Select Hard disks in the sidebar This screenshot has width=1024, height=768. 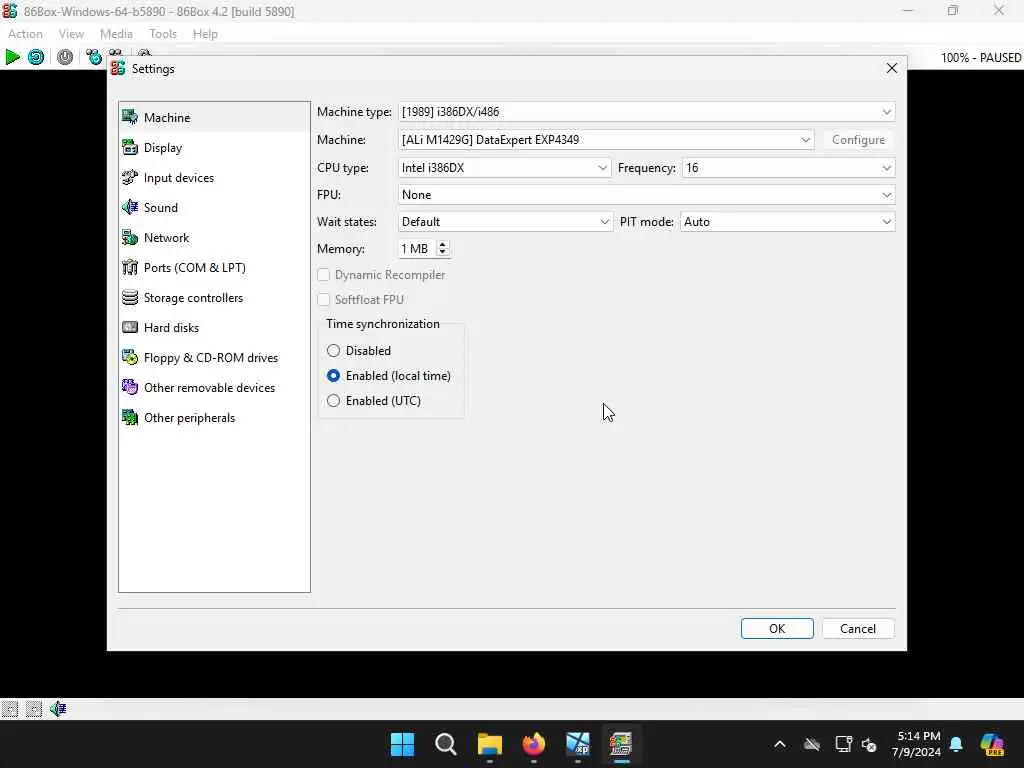(x=214, y=328)
